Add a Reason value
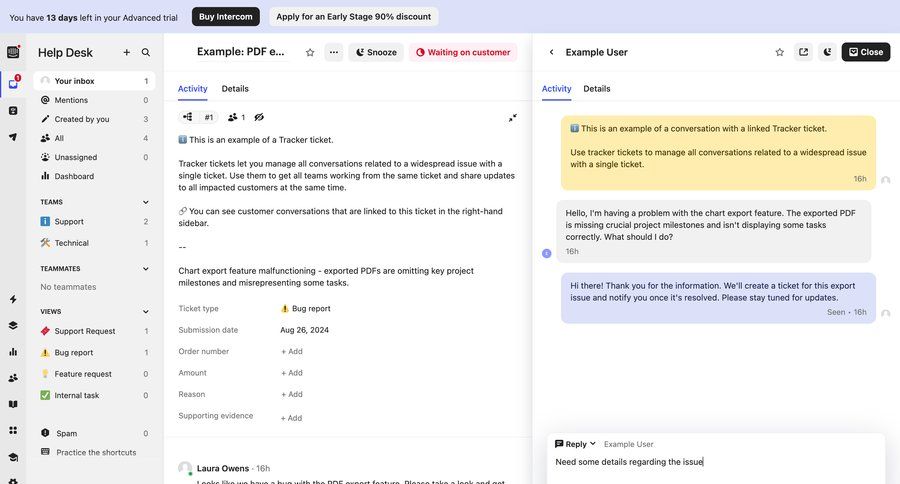 point(292,394)
